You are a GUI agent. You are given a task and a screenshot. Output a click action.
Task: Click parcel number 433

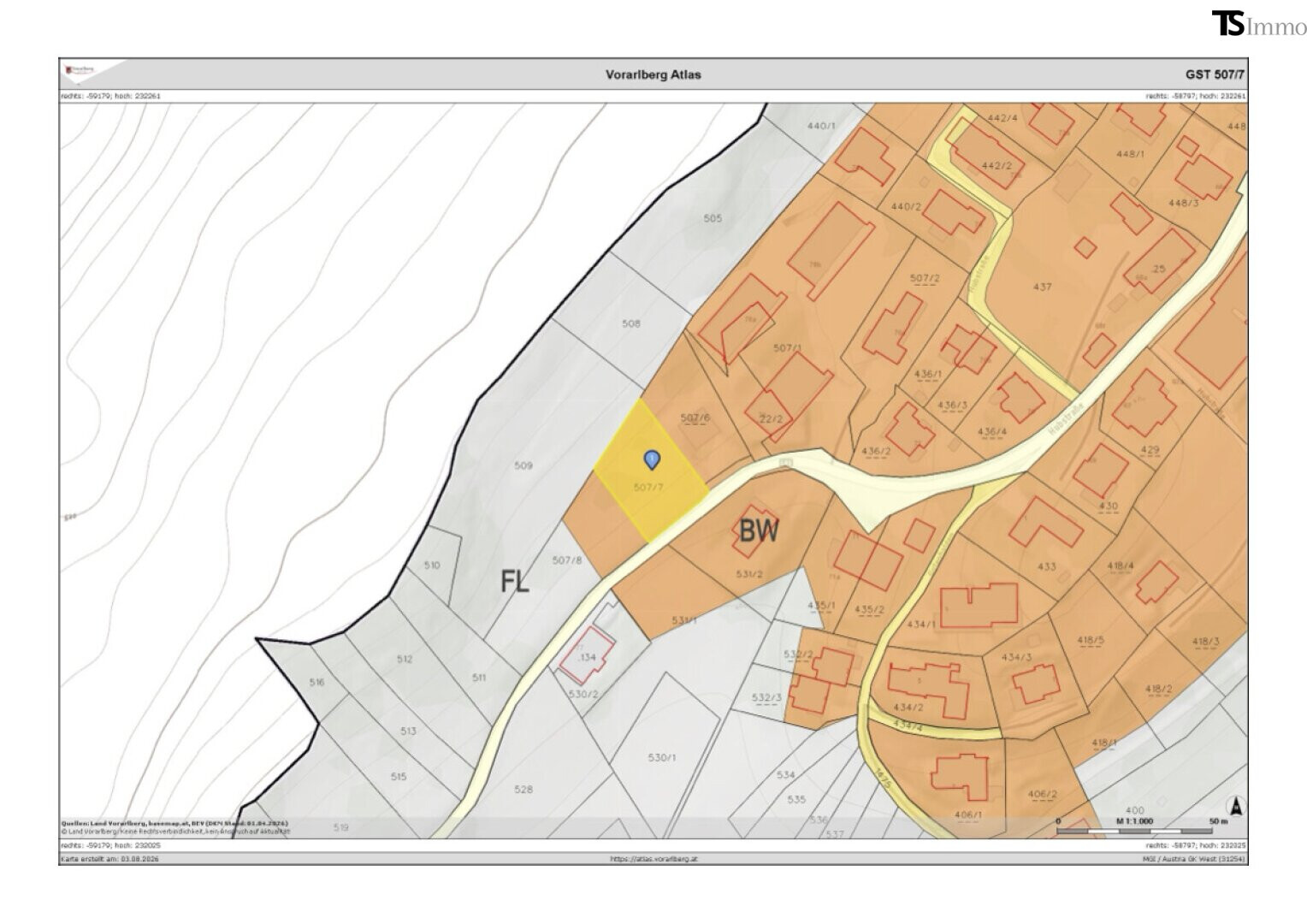1046,566
